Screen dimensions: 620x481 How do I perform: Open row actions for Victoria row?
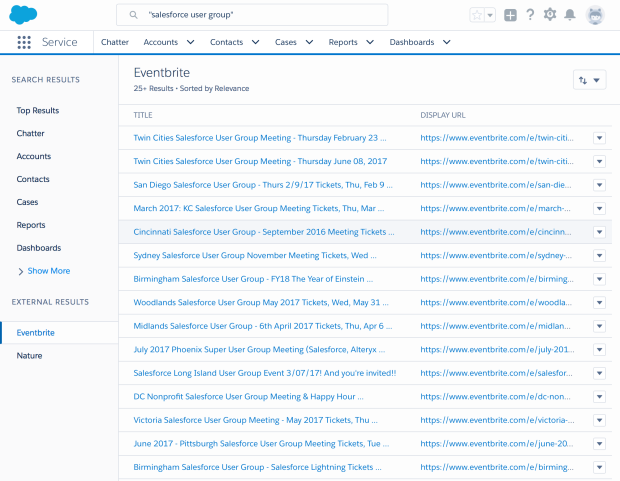click(x=599, y=420)
